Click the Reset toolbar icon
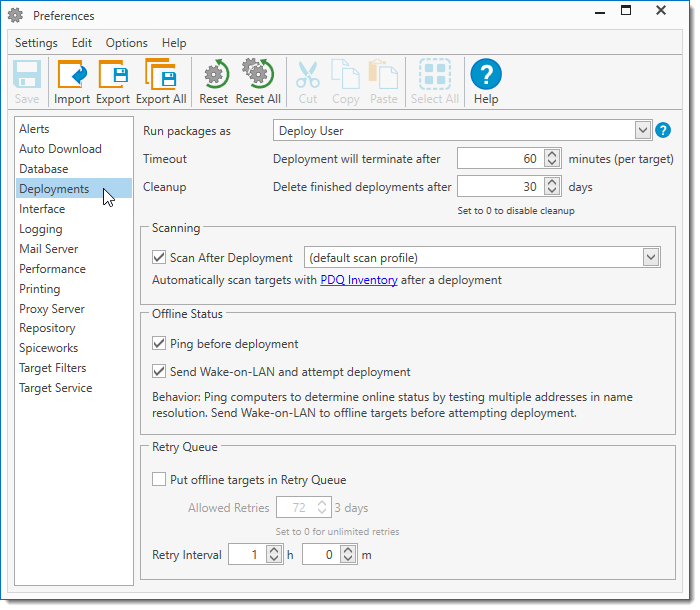Image resolution: width=700 pixels, height=610 pixels. click(213, 76)
